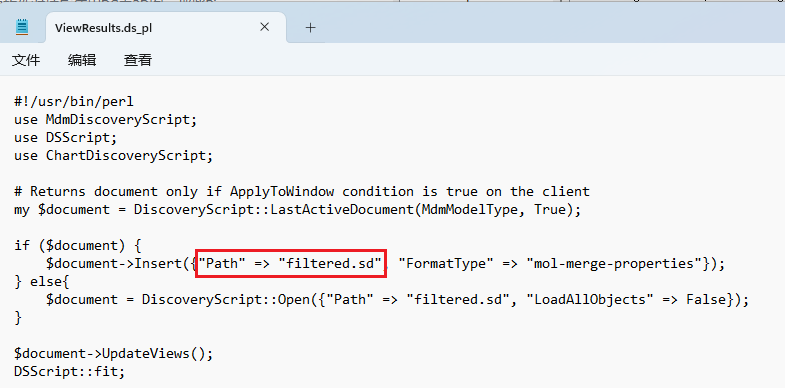Close the ViewResults.ds_pl tab

coord(264,27)
